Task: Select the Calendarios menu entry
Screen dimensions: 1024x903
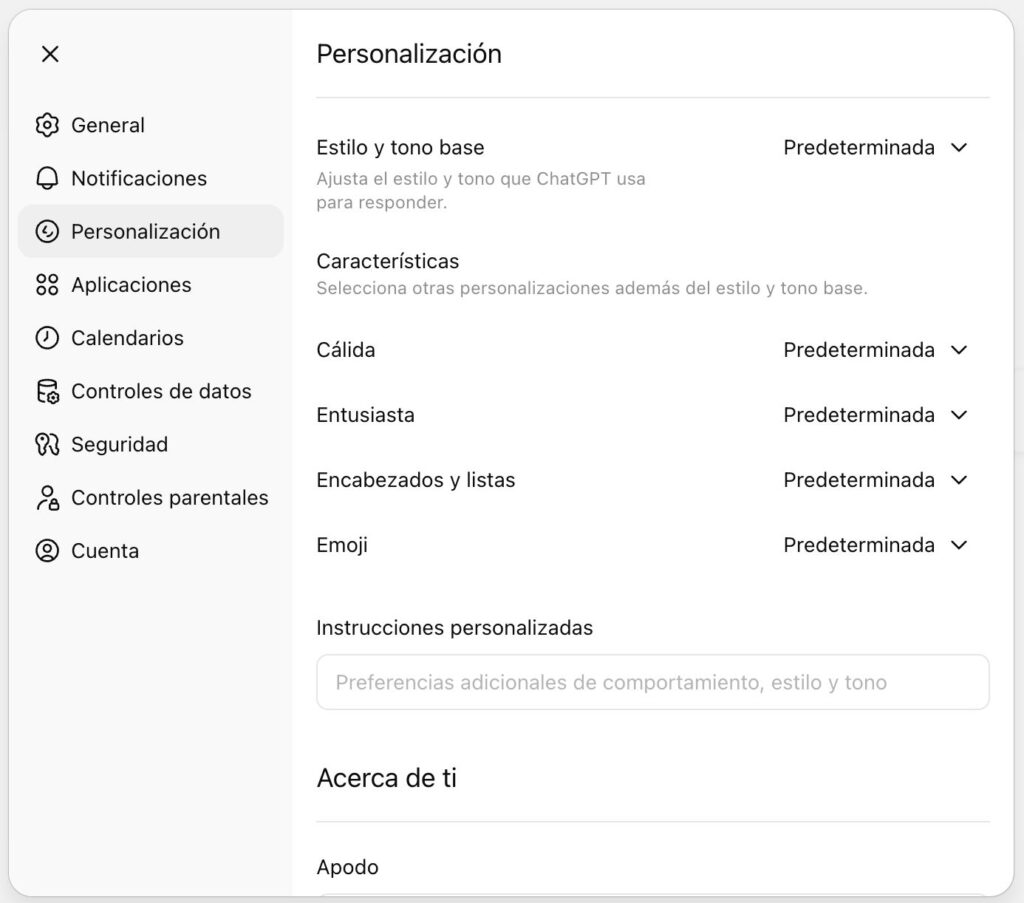Action: (127, 338)
